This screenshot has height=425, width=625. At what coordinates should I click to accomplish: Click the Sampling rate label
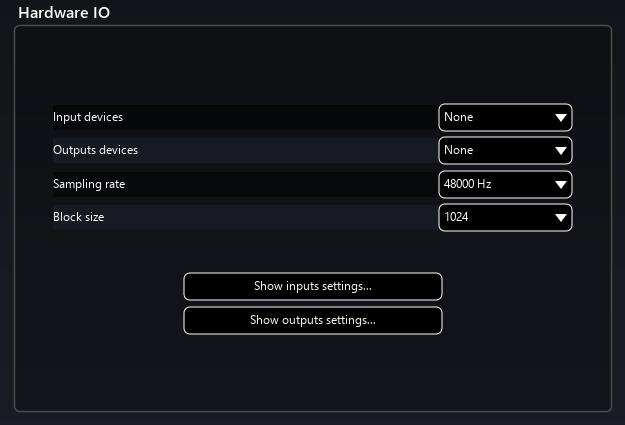89,184
